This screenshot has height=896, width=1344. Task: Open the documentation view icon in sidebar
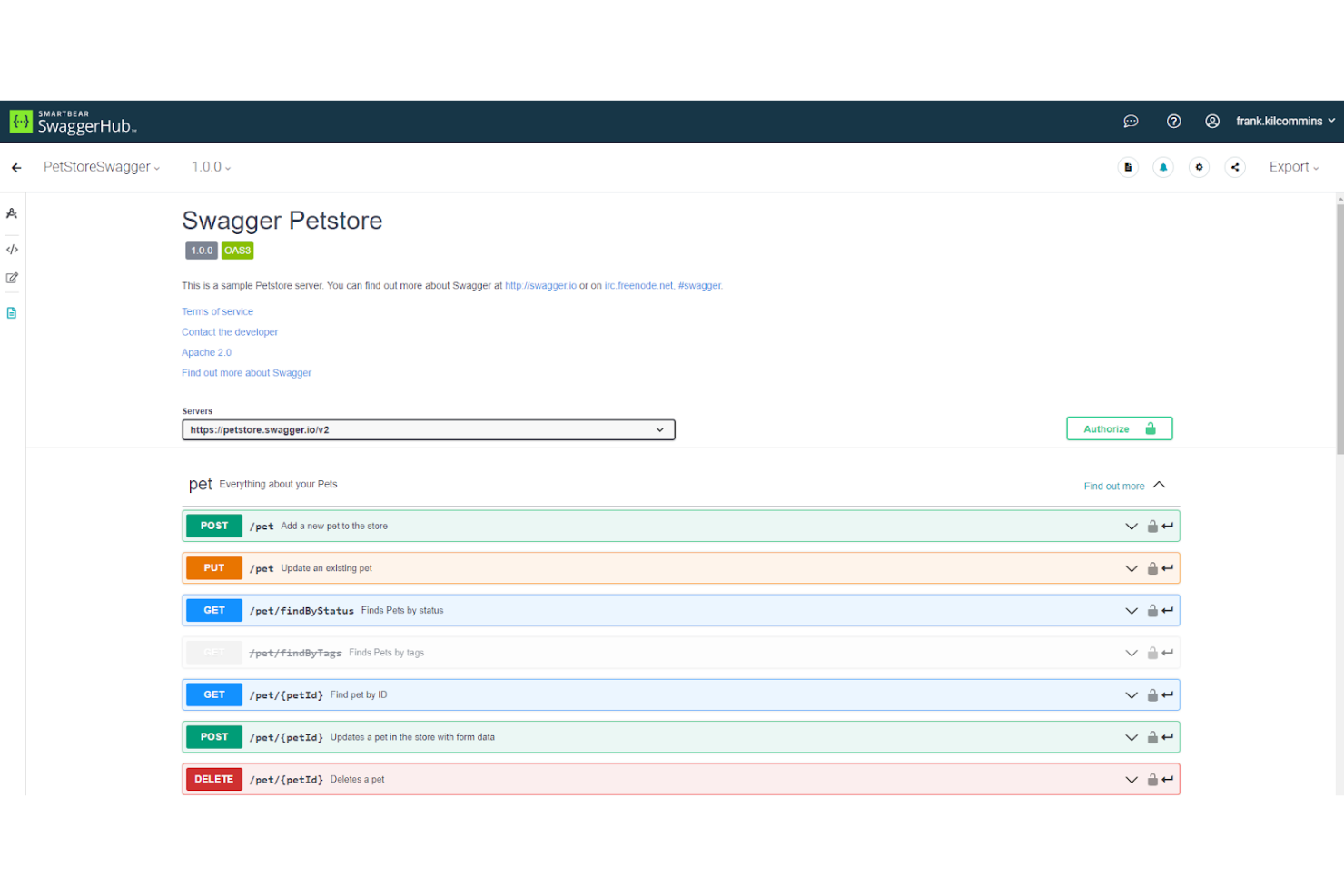click(12, 311)
